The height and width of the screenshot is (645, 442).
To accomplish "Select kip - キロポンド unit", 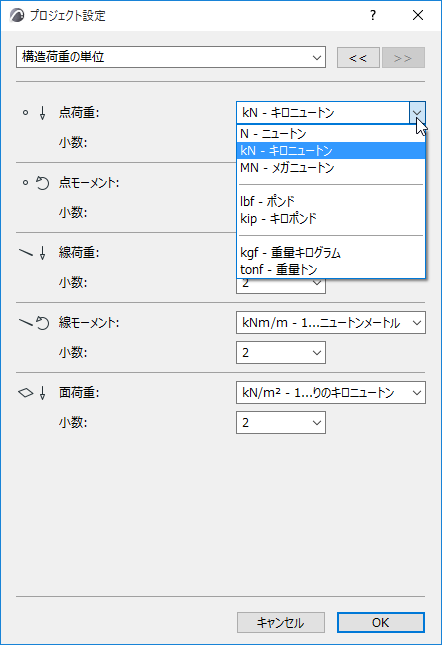I will click(331, 218).
